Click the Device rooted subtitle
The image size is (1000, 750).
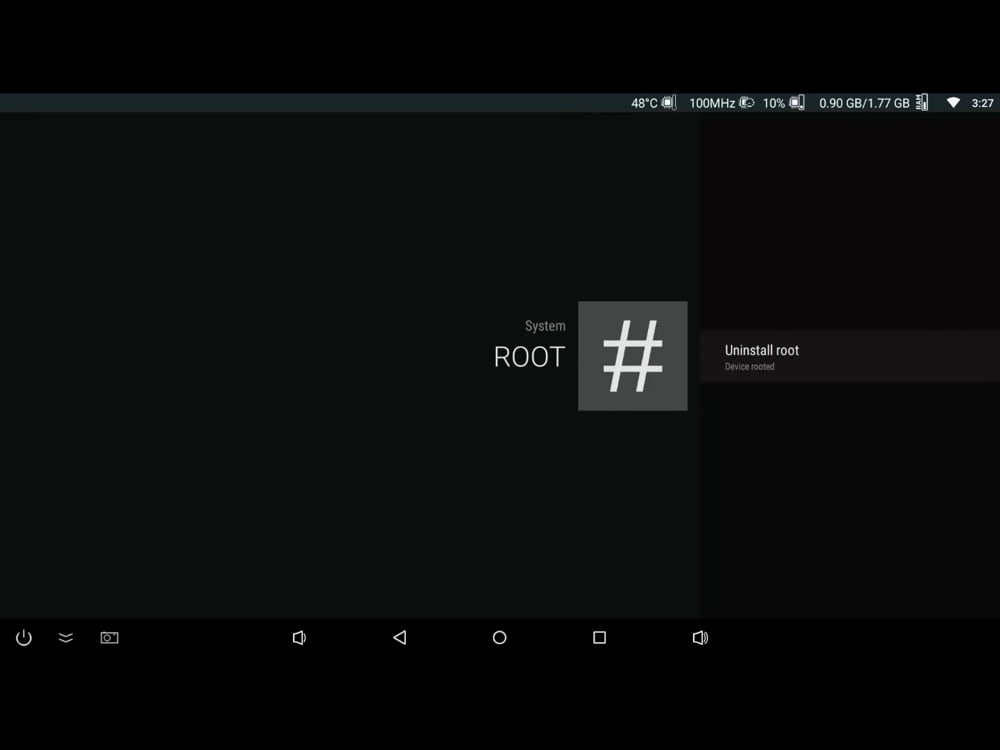749,366
